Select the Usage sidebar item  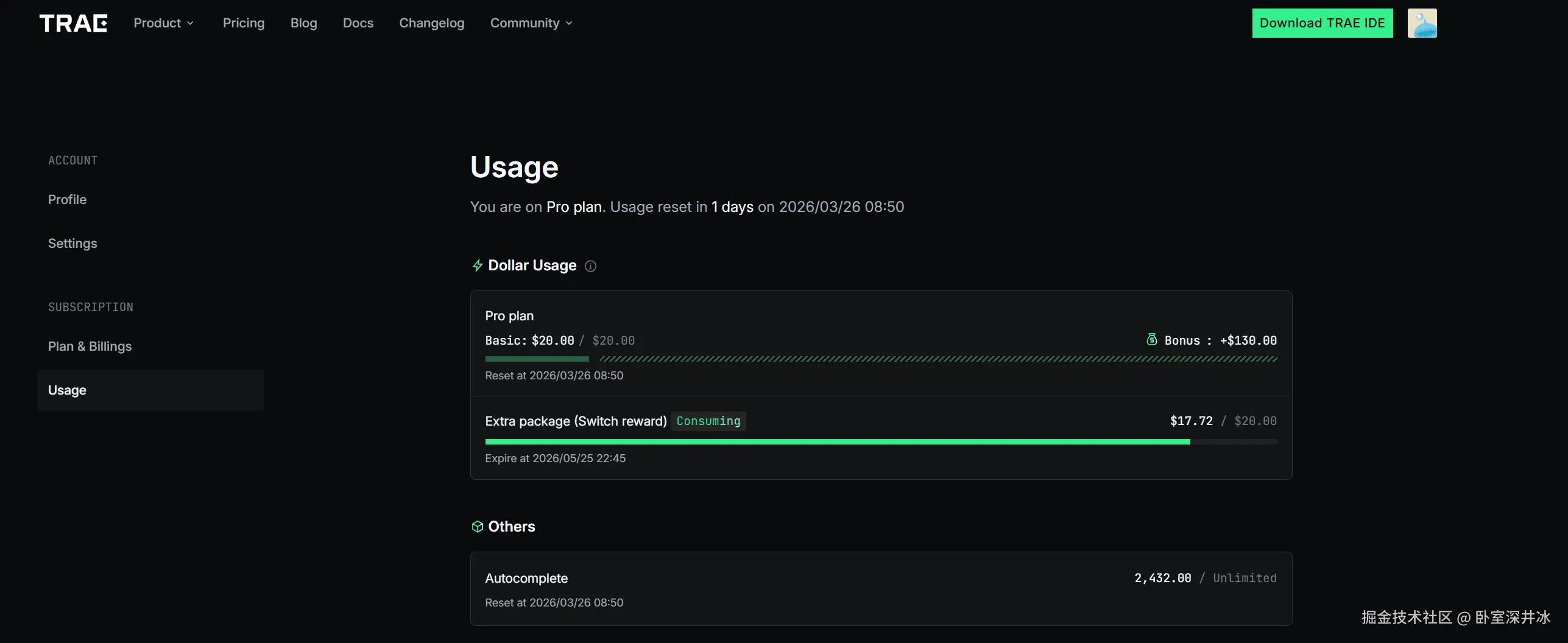click(150, 390)
